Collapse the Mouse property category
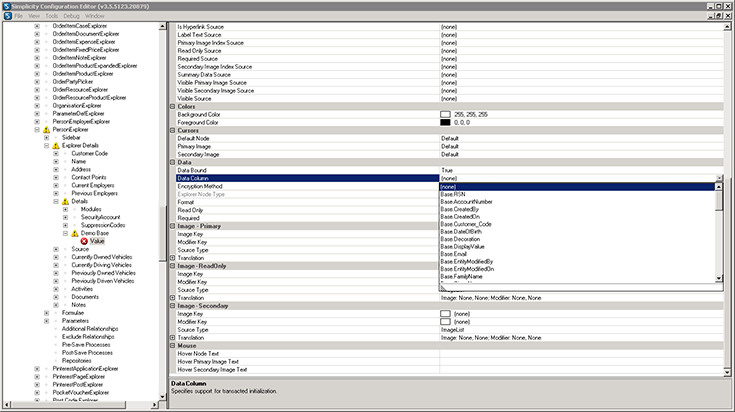This screenshot has height=412, width=735. 172,345
